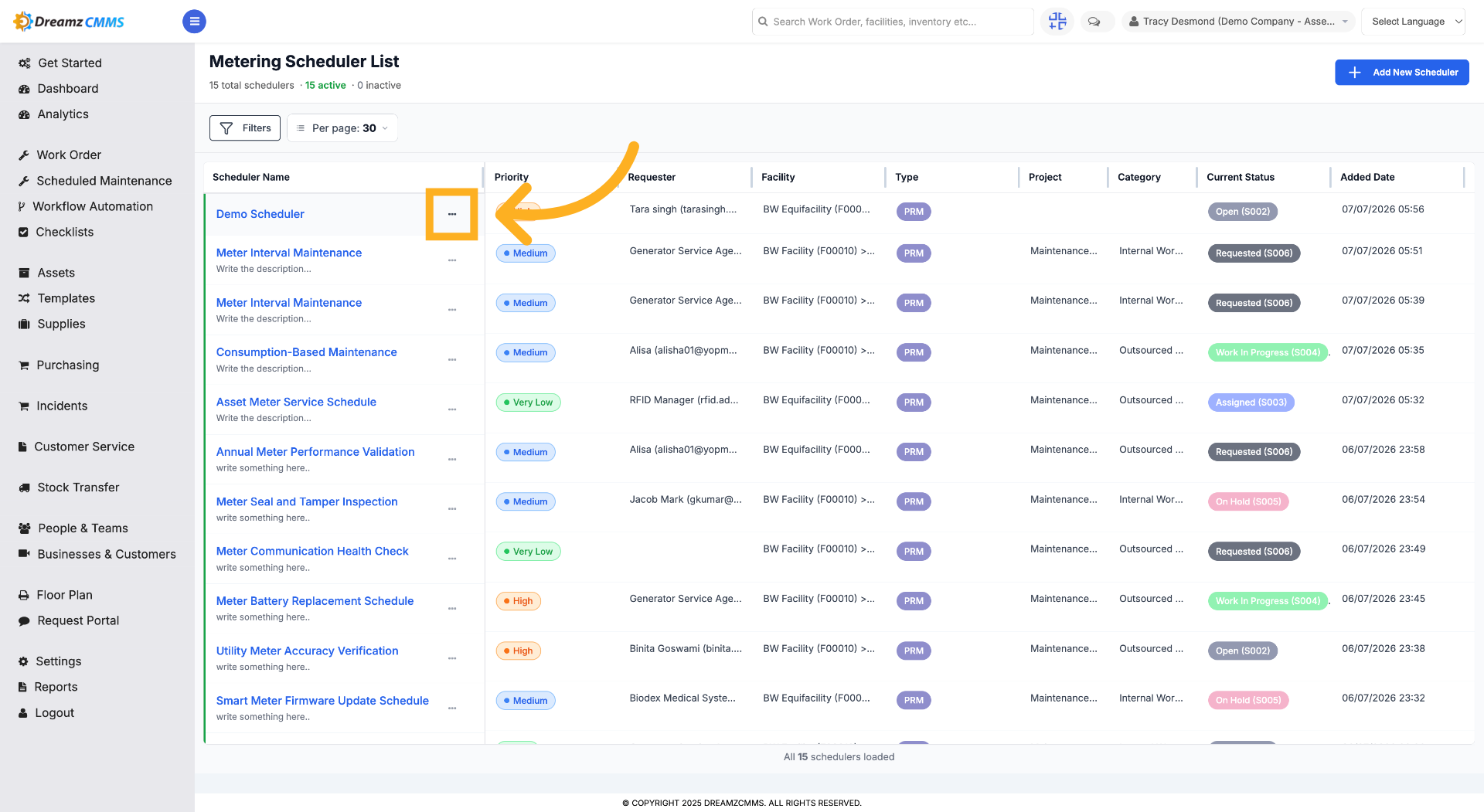Screen dimensions: 1484x812
Task: Open the three-dot menu for Demo Scheduler
Action: pos(452,214)
